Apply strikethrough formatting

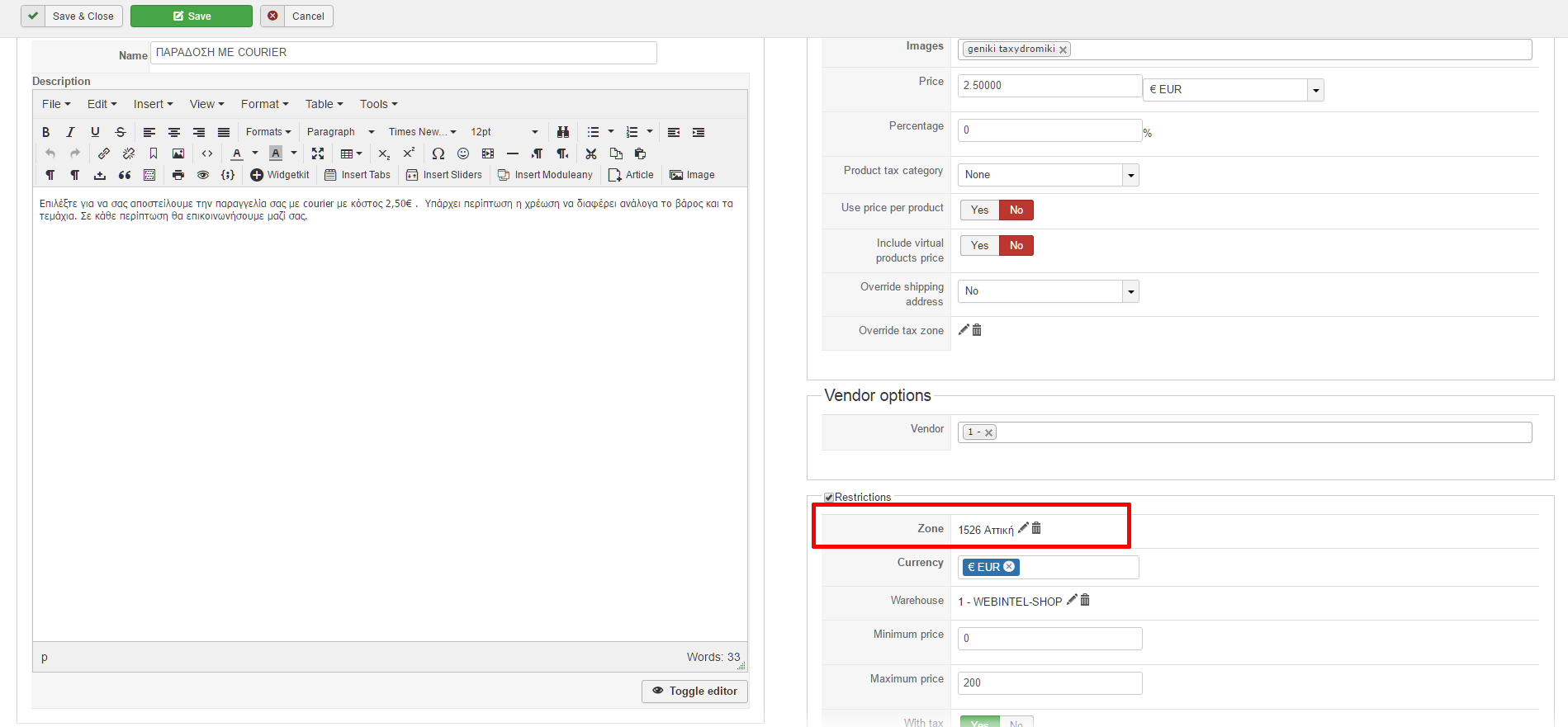pyautogui.click(x=121, y=132)
